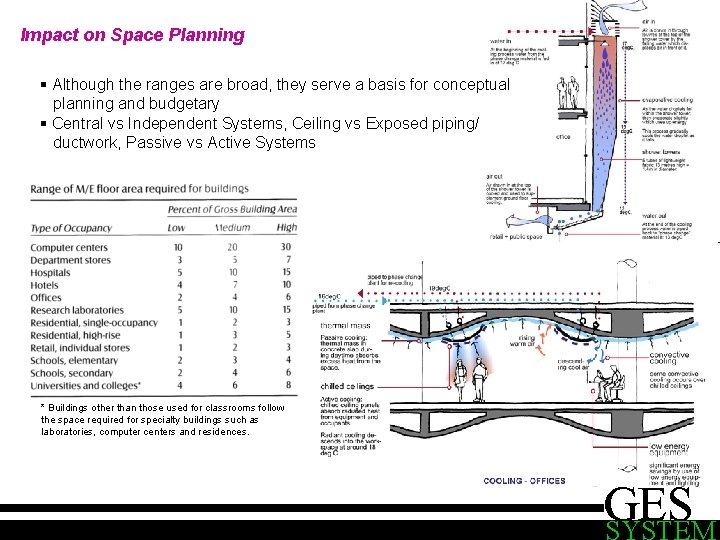This screenshot has height=540, width=720.
Task: Select the 'Universities and colleges*' row label
Action: point(85,386)
